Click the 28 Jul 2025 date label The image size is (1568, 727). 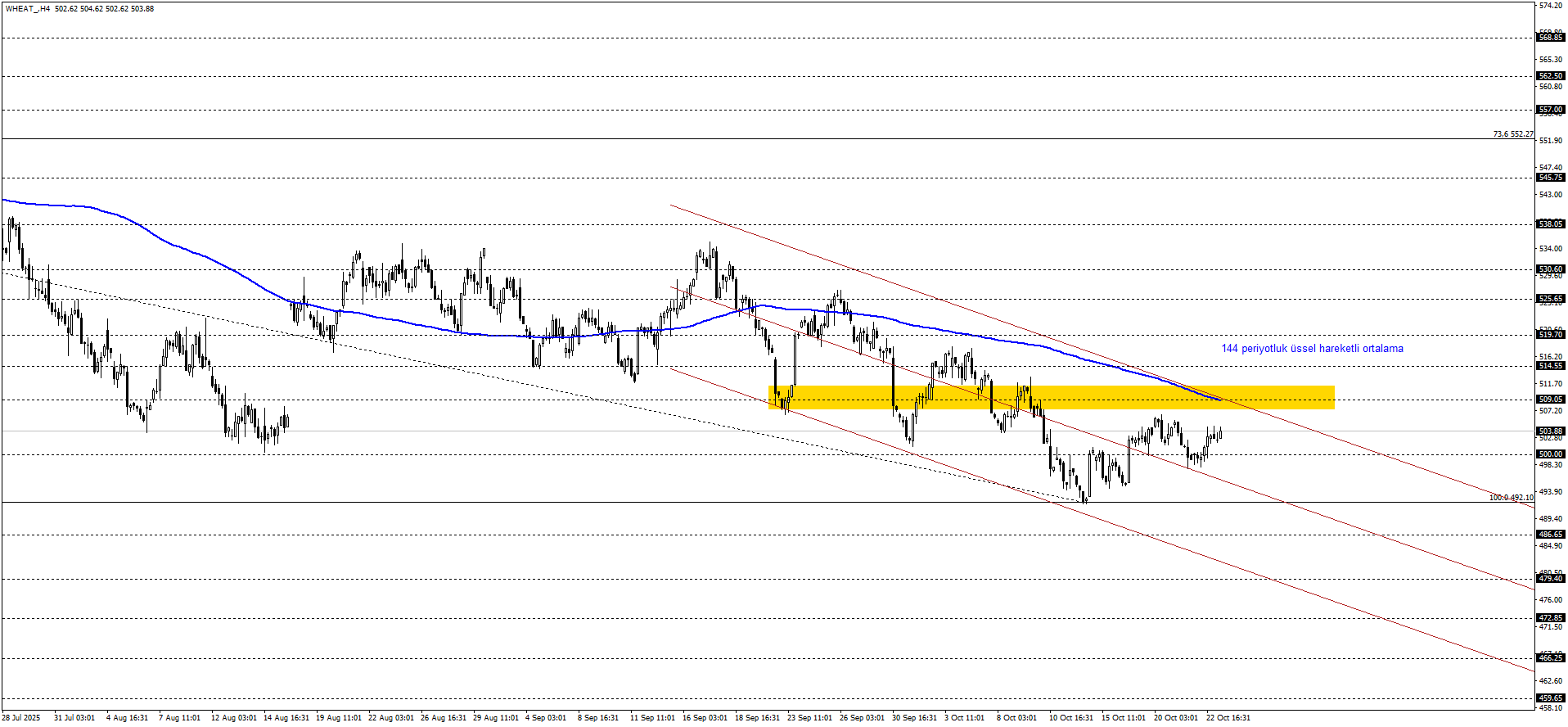pyautogui.click(x=20, y=718)
